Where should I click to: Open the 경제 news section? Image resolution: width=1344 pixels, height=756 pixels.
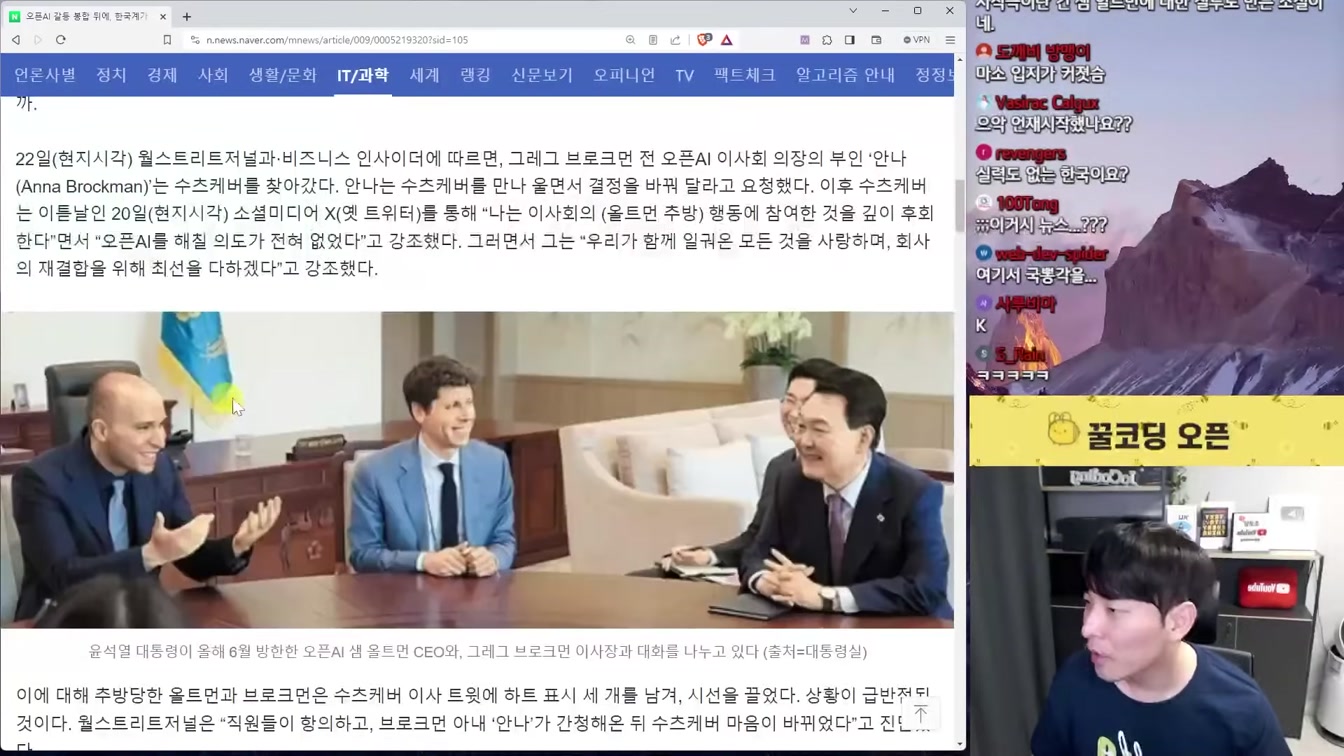pyautogui.click(x=162, y=75)
